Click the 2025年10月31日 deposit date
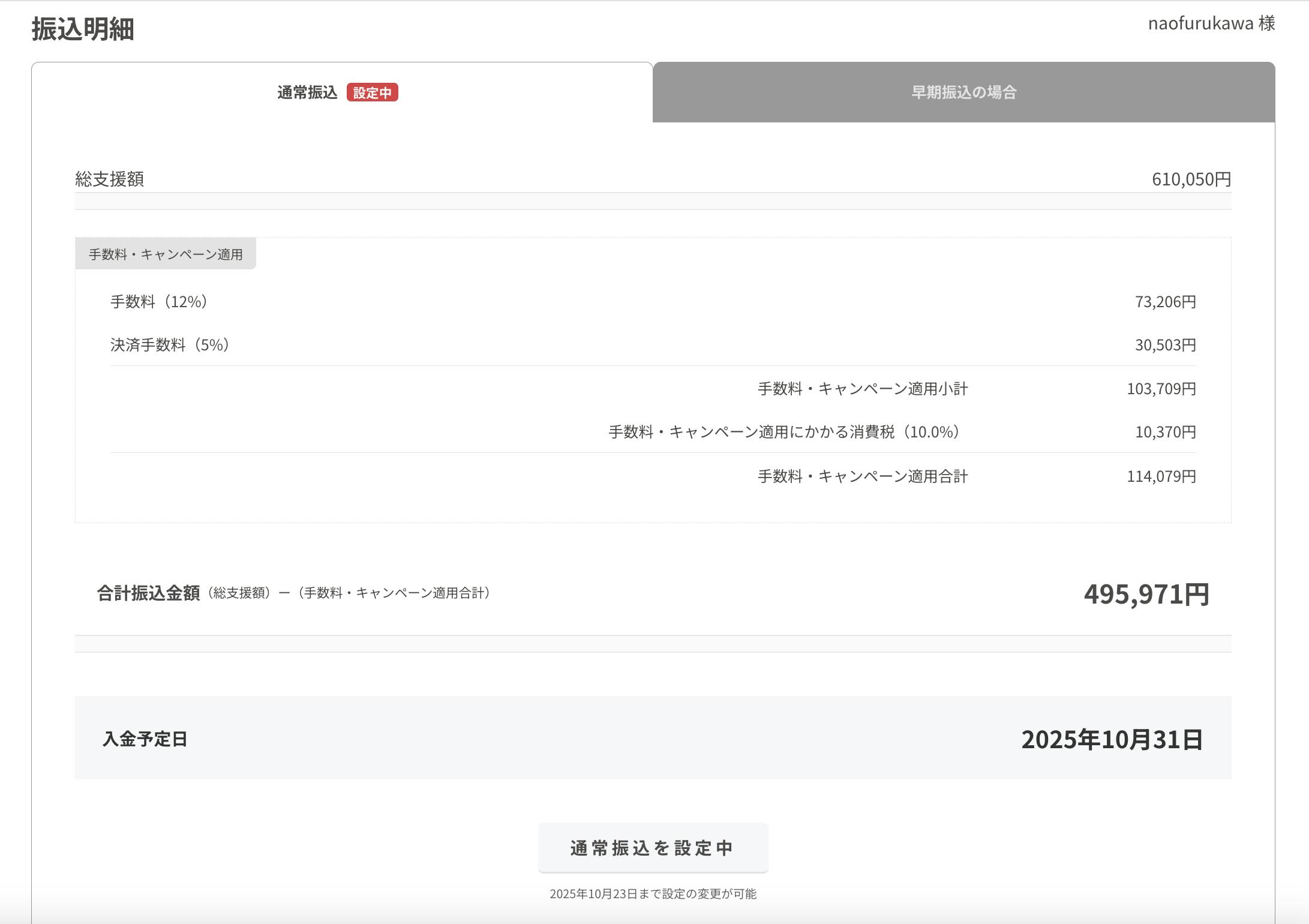1309x924 pixels. pos(1112,739)
